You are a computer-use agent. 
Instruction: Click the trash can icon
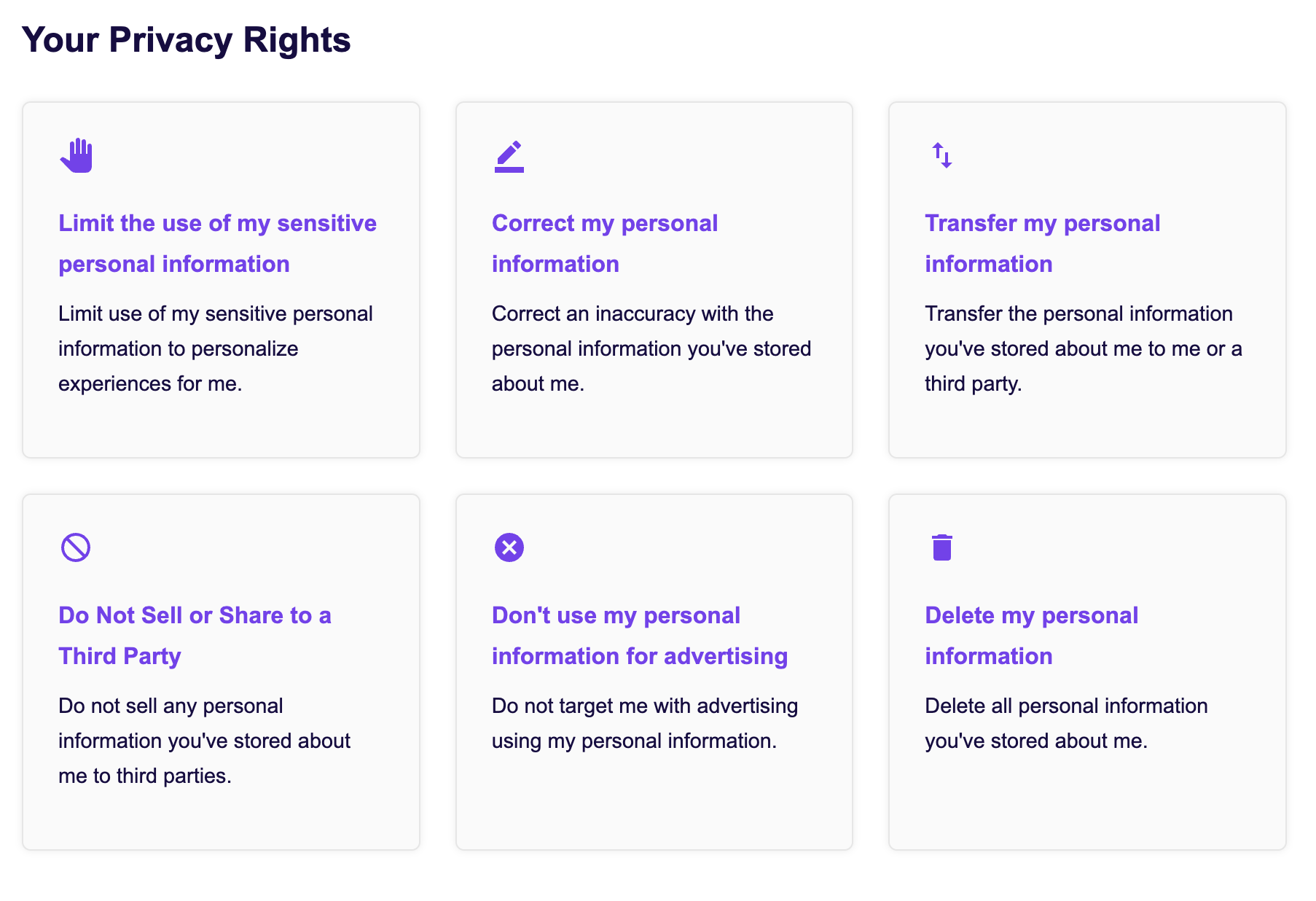pos(942,547)
